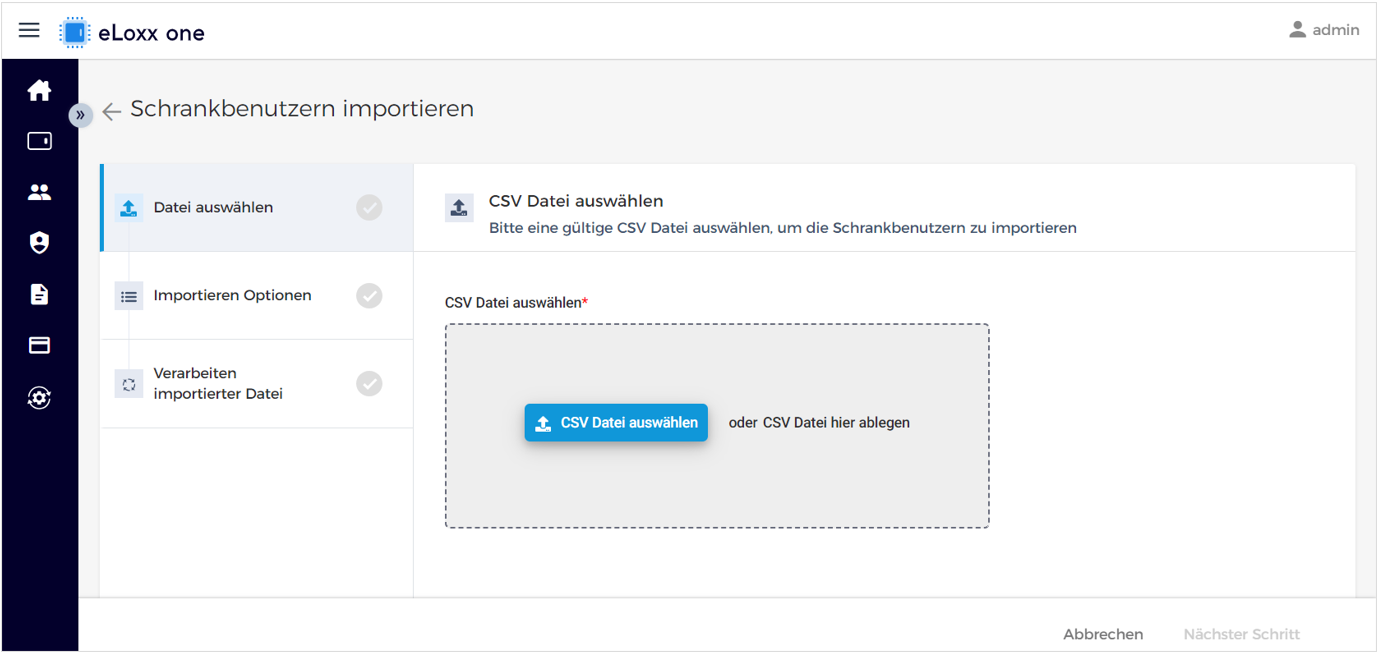Open the users sidebar icon

39,192
